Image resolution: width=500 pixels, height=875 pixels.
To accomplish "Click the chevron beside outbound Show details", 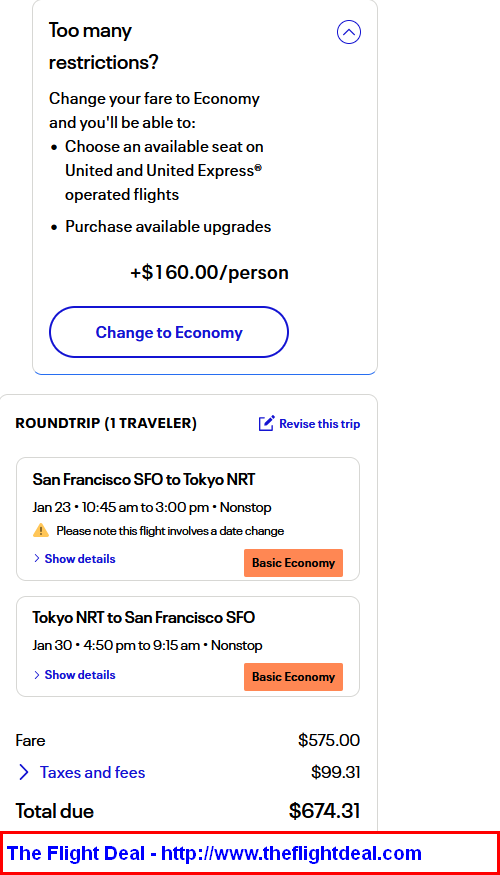I will pos(37,559).
